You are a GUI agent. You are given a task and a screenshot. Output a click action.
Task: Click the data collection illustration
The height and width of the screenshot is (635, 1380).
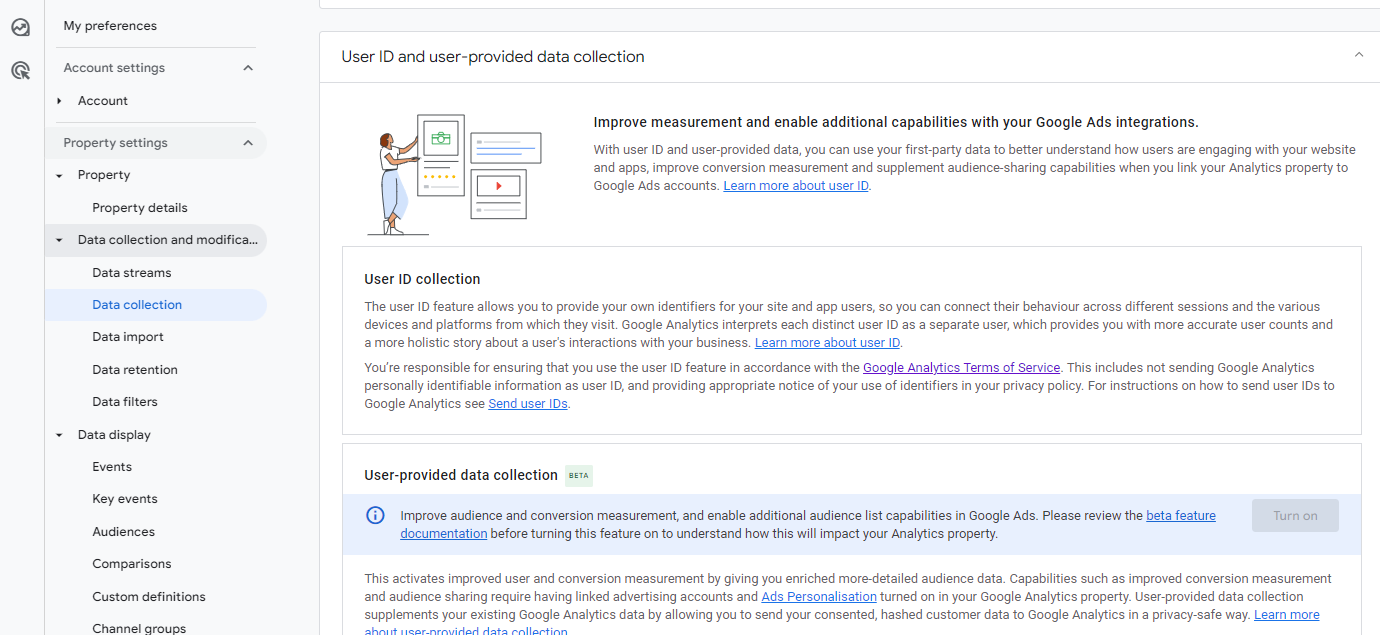tap(454, 173)
